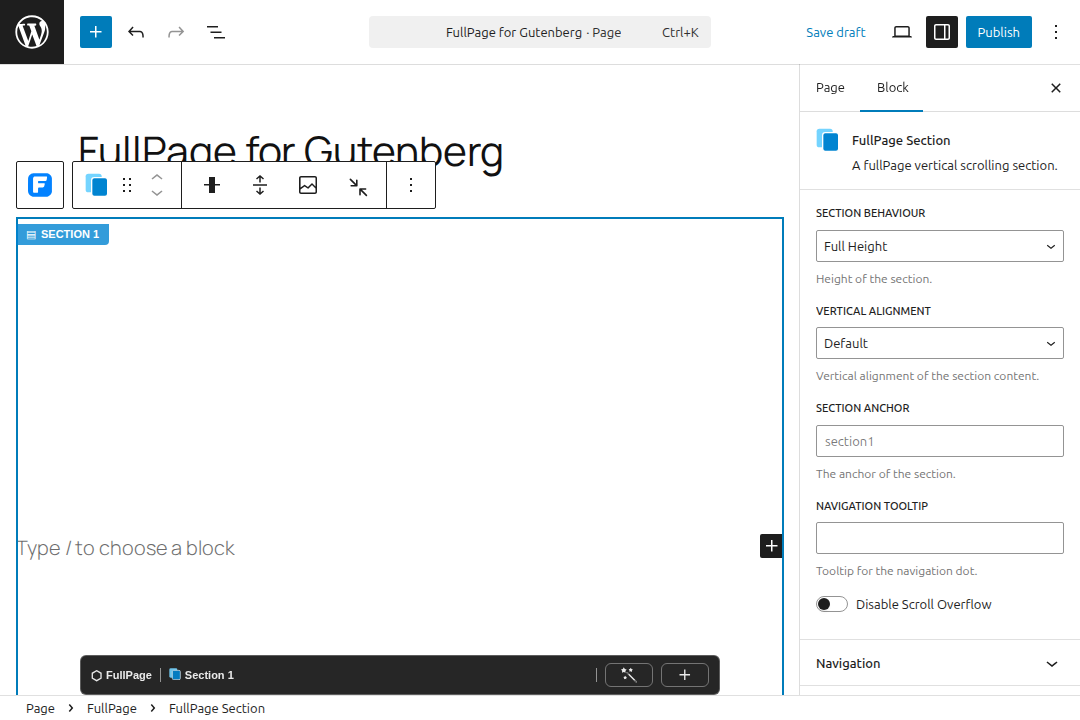Toggle the Disable Scroll Overflow switch
The image size is (1080, 720).
(831, 604)
